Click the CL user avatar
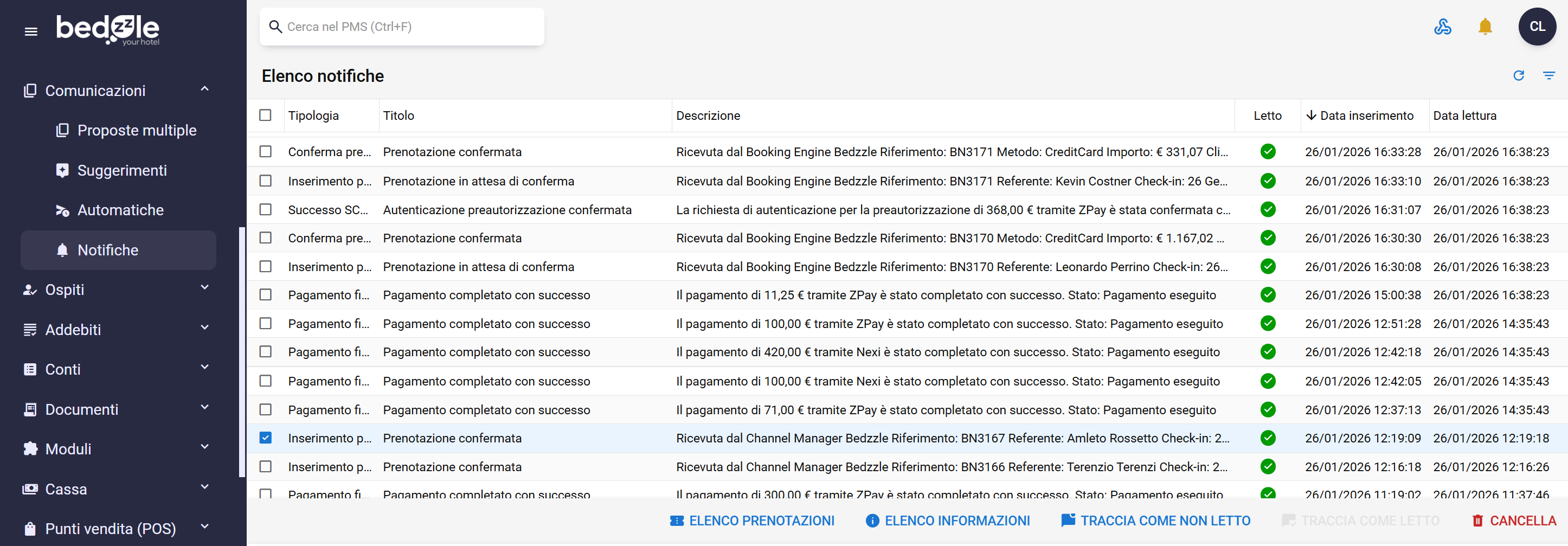 pos(1537,27)
